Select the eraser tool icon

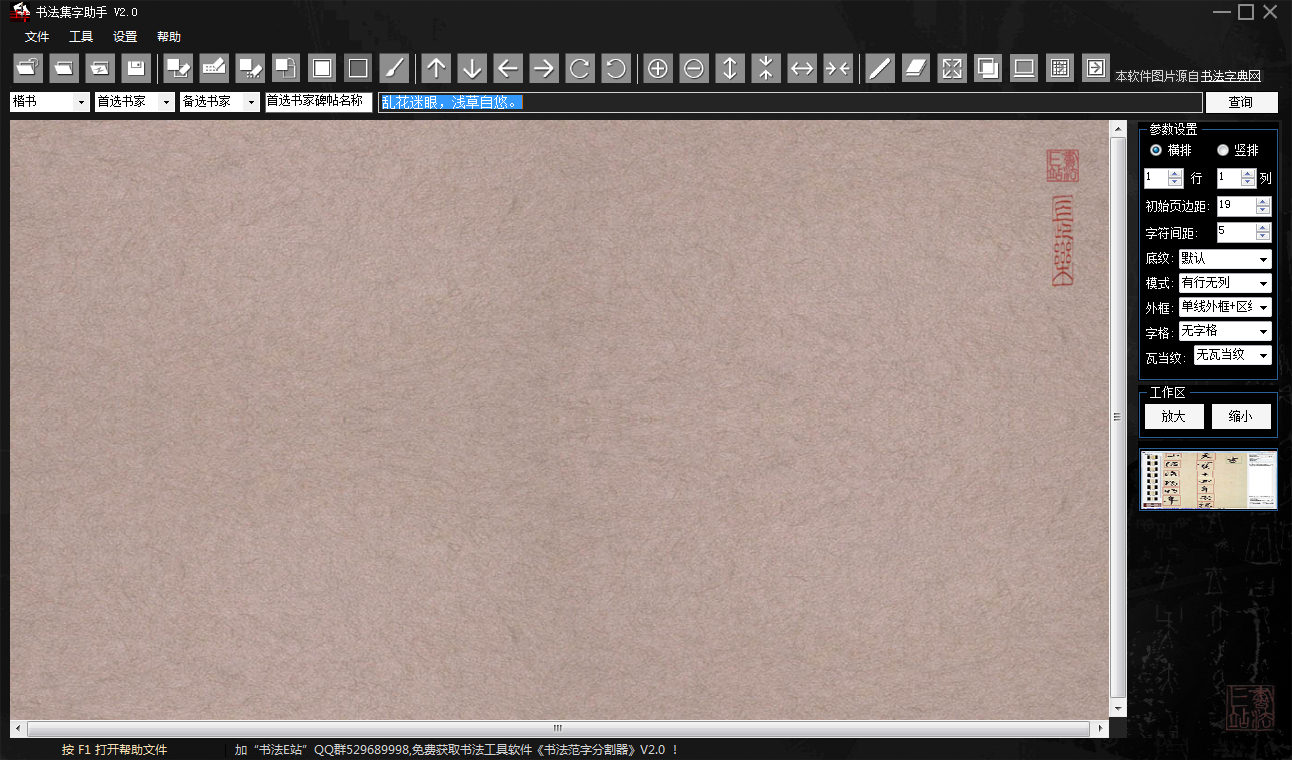coord(916,68)
